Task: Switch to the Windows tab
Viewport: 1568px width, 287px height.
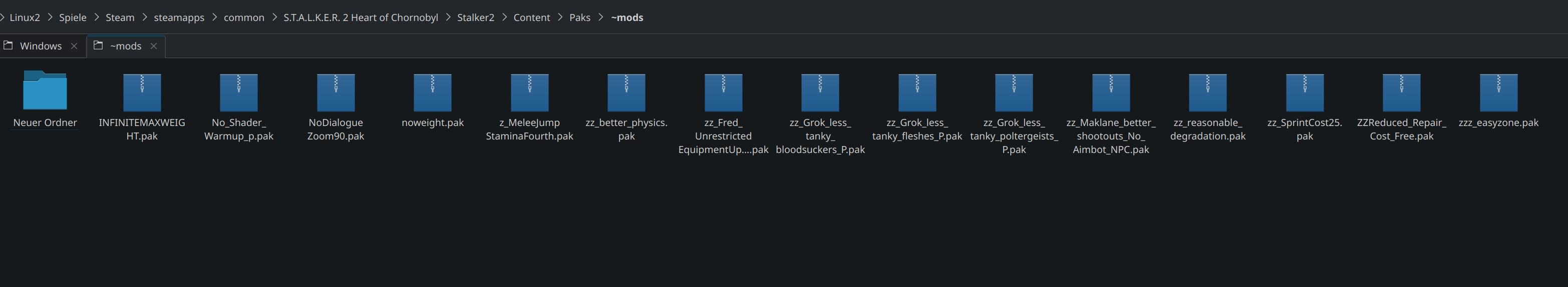Action: click(40, 46)
